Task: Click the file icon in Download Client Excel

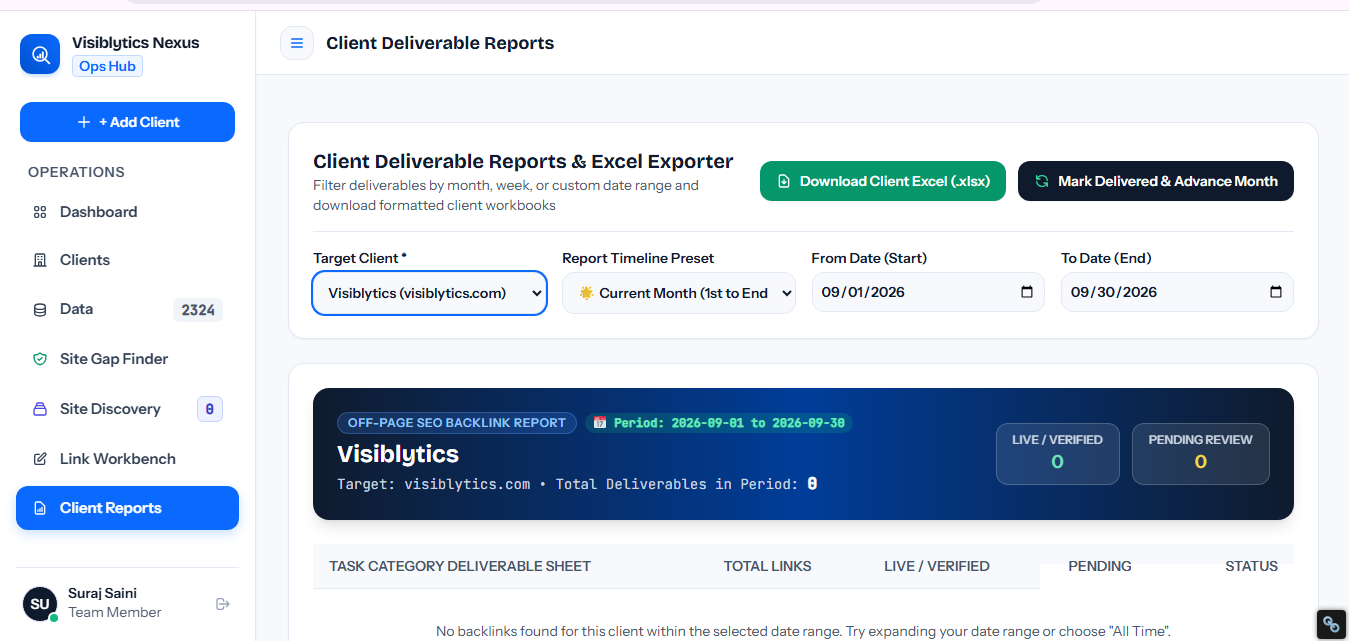Action: pyautogui.click(x=783, y=181)
